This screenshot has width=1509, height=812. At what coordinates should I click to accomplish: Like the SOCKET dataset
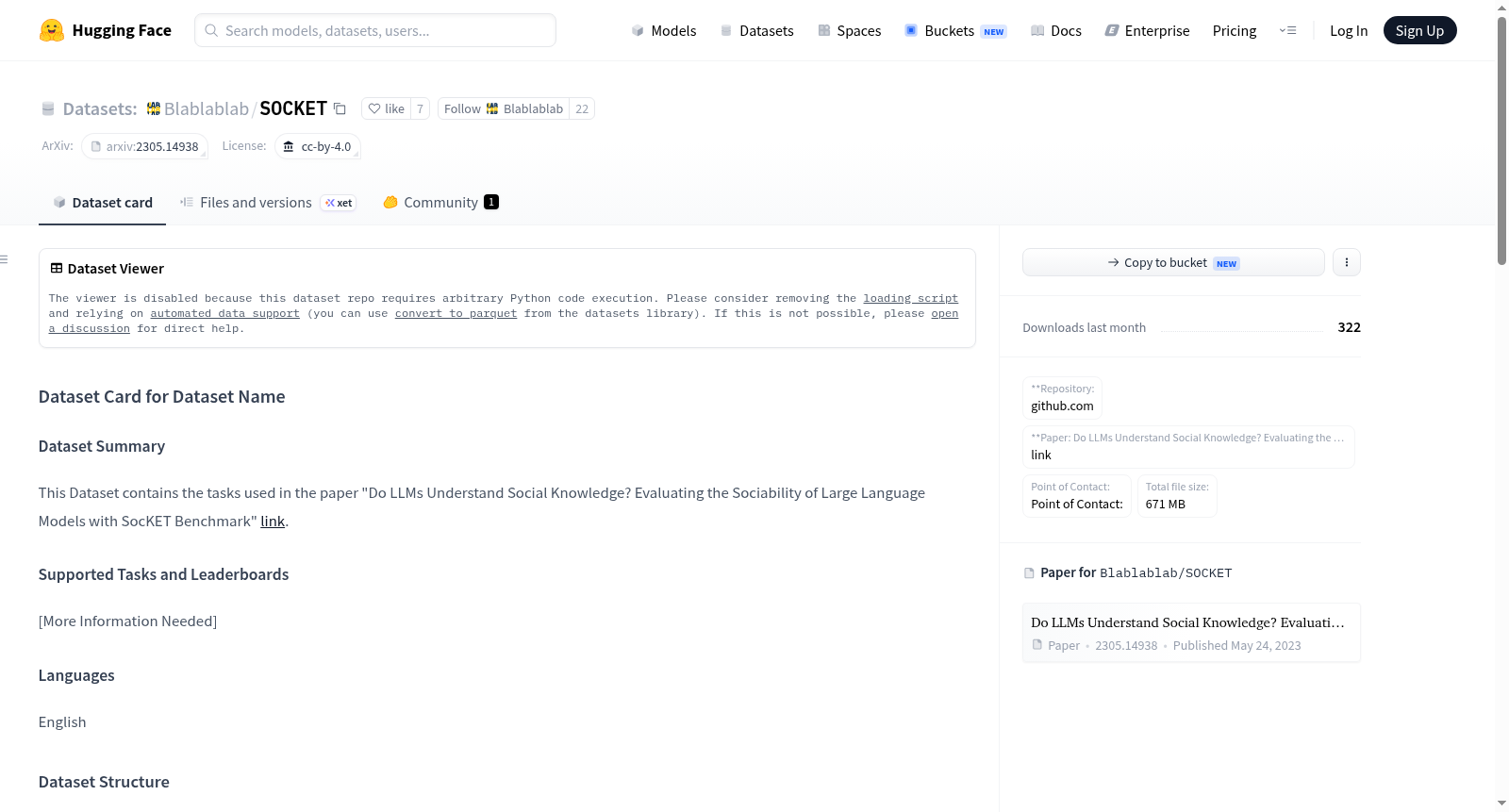coord(386,109)
